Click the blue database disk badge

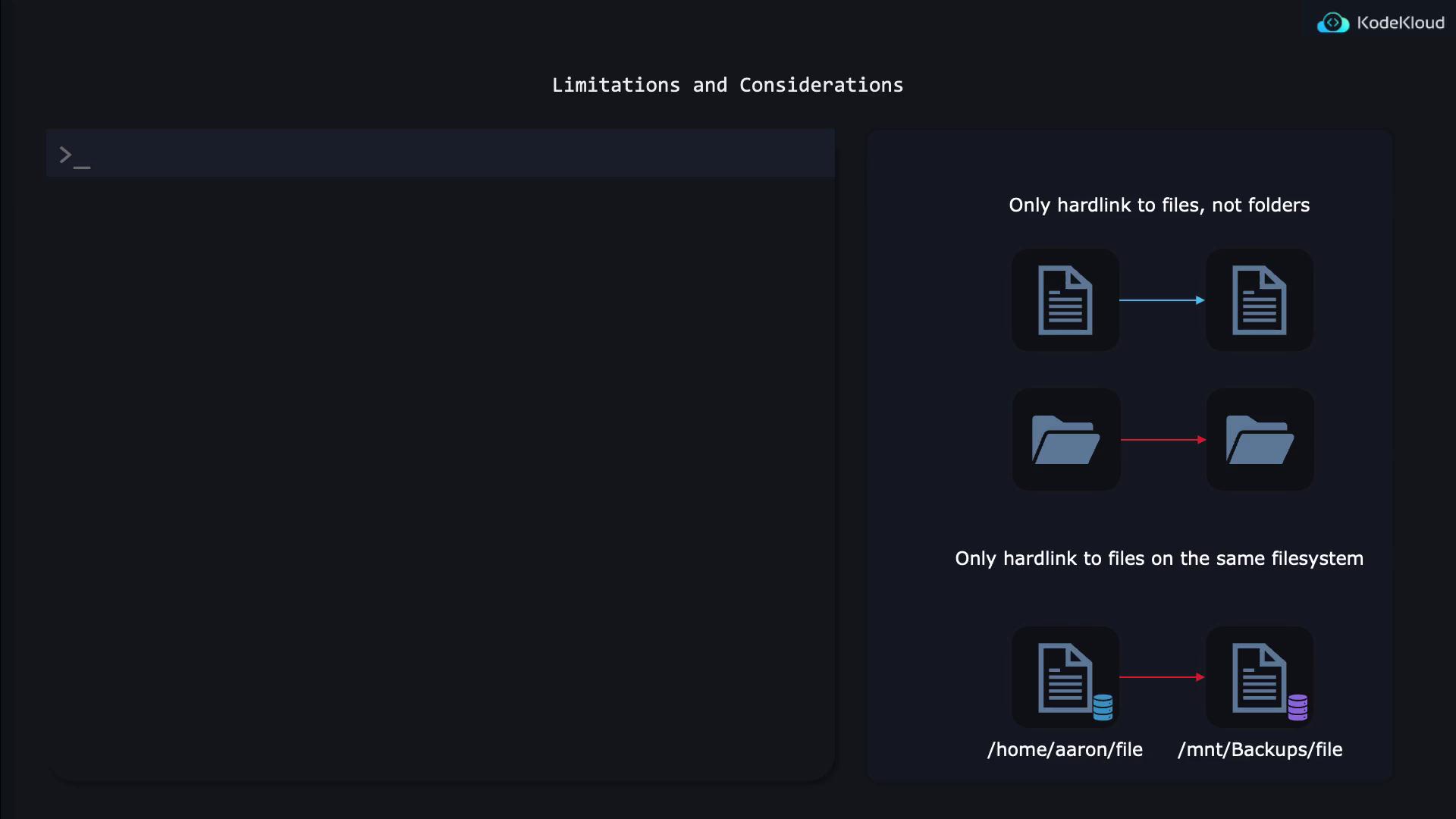(x=1103, y=708)
